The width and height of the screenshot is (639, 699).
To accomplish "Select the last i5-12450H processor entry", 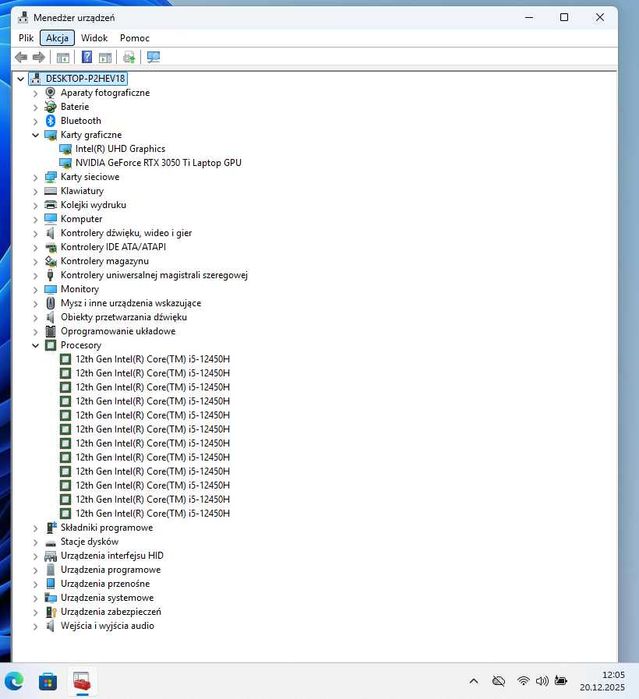I will (x=153, y=514).
